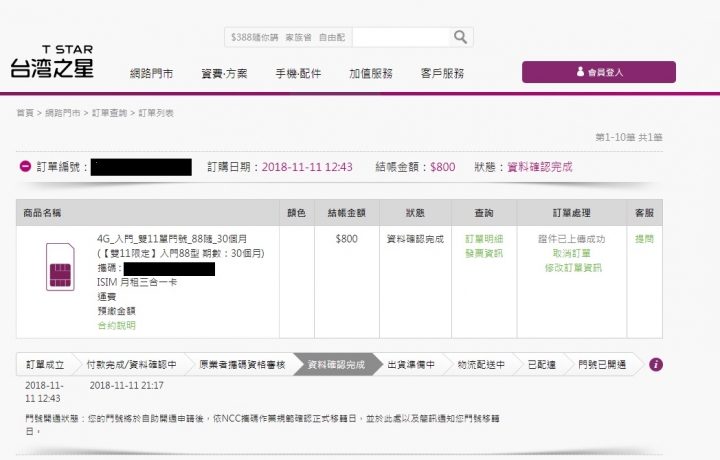
Task: Click the 訂單列表 breadcrumb text
Action: tap(156, 113)
